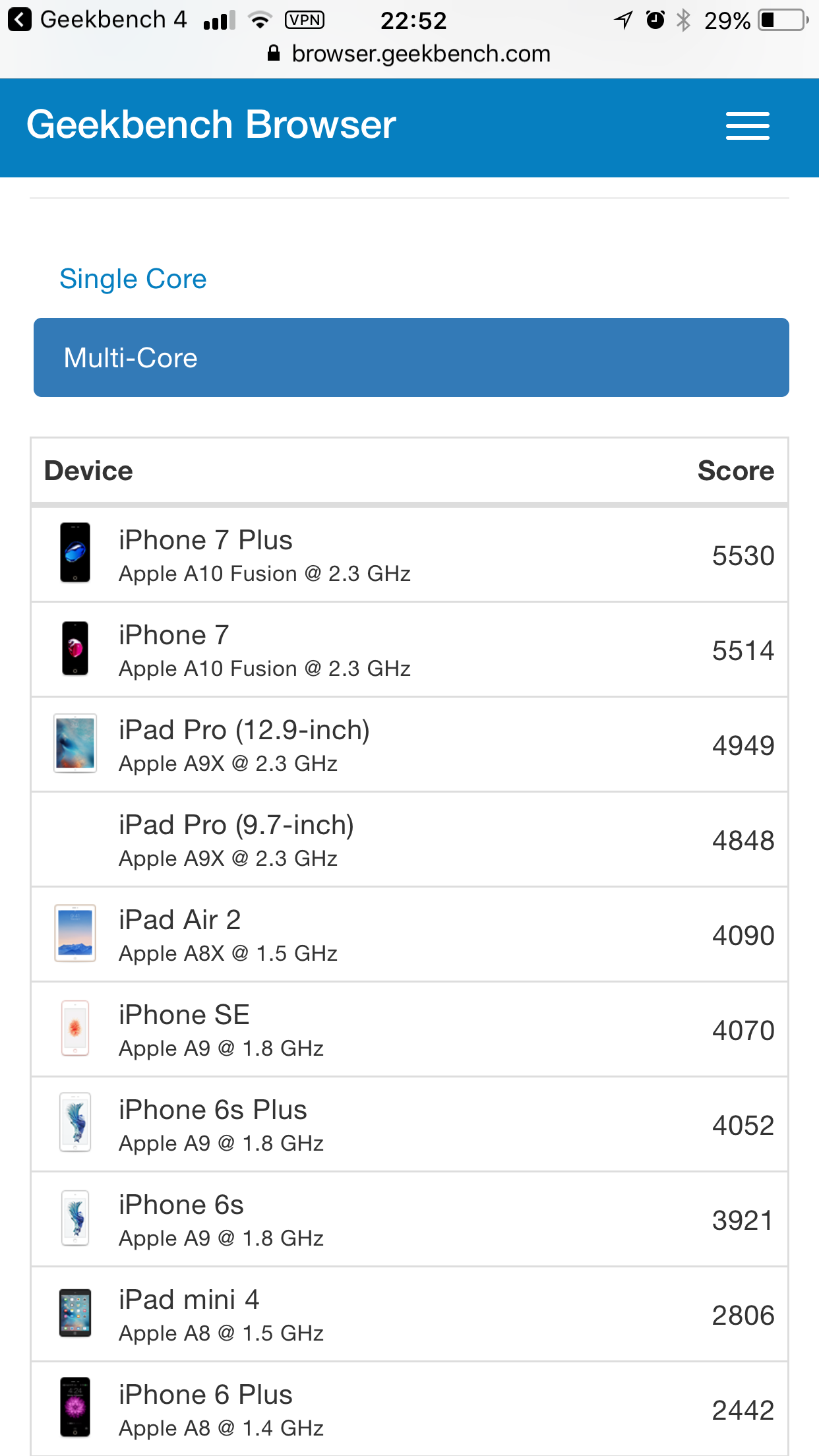Tap the iPad Pro 12.9-inch thumbnail
Viewport: 819px width, 1456px height.
click(x=75, y=743)
